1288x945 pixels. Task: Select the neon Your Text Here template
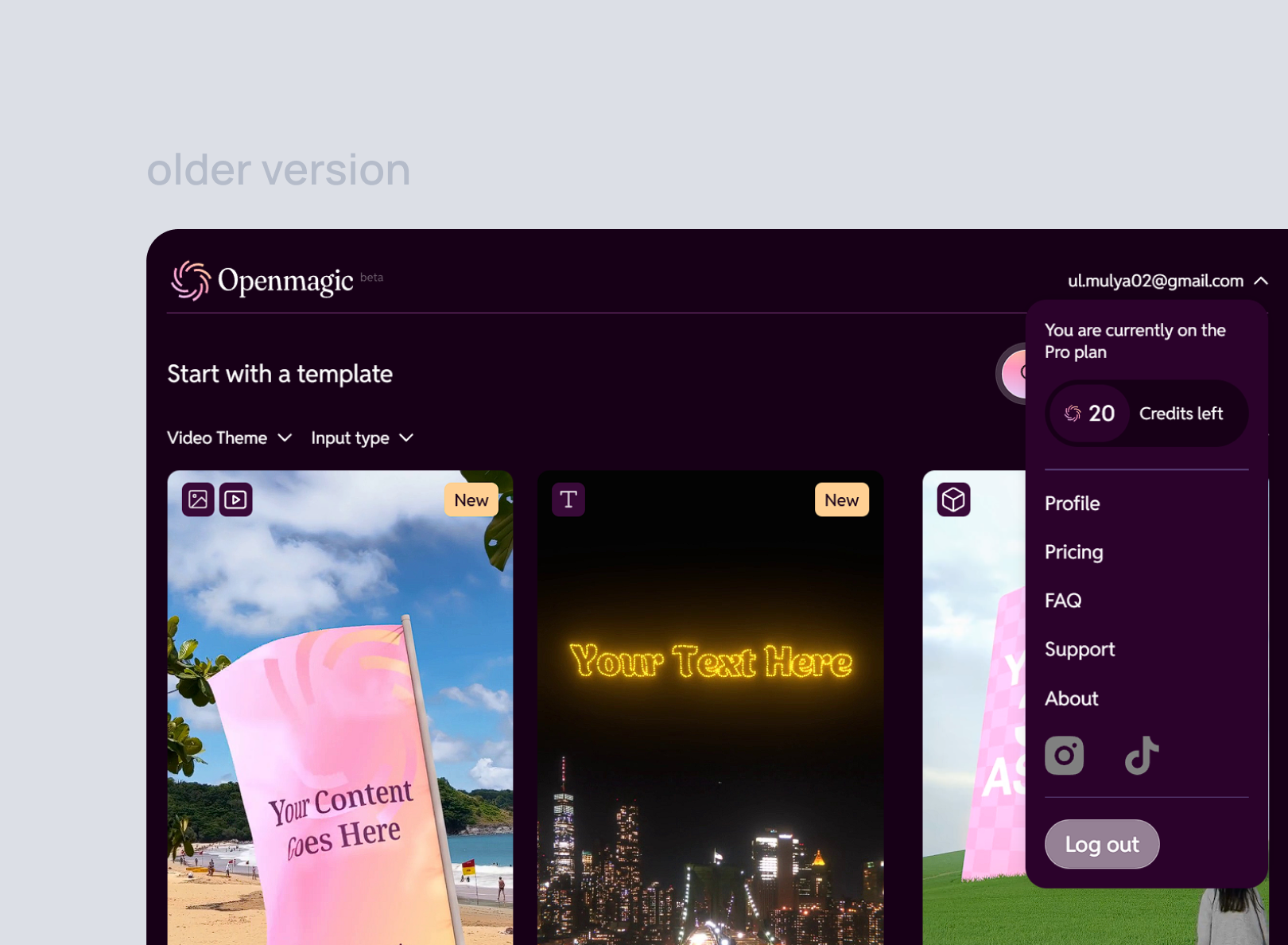[x=711, y=708]
